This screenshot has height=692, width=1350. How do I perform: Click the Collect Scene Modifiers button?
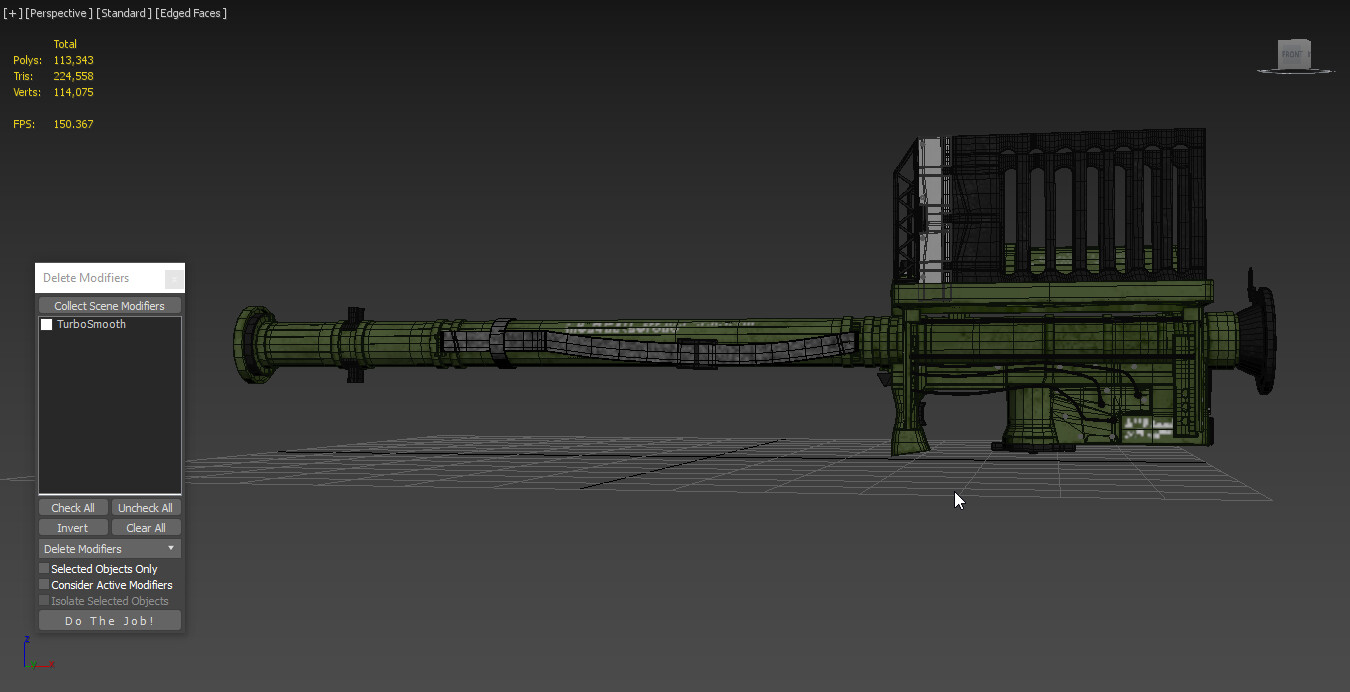(109, 305)
